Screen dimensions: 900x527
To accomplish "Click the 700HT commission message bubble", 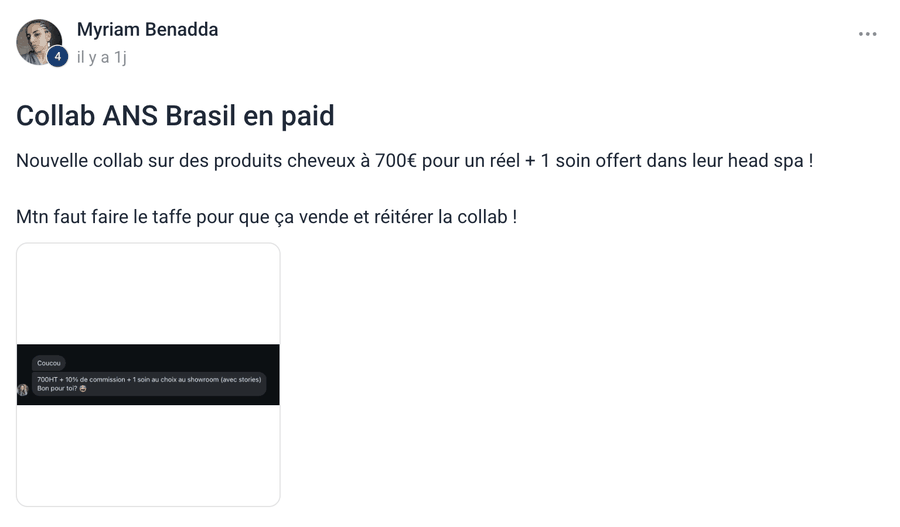I will [x=149, y=384].
